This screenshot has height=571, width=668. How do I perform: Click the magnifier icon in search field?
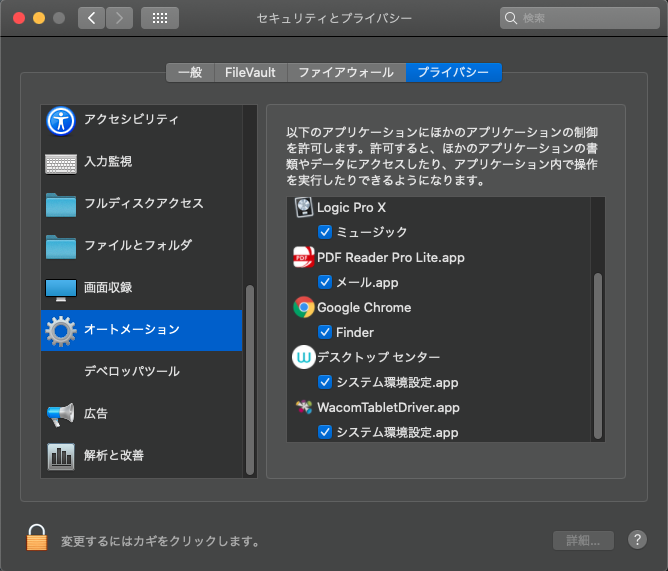coord(511,18)
